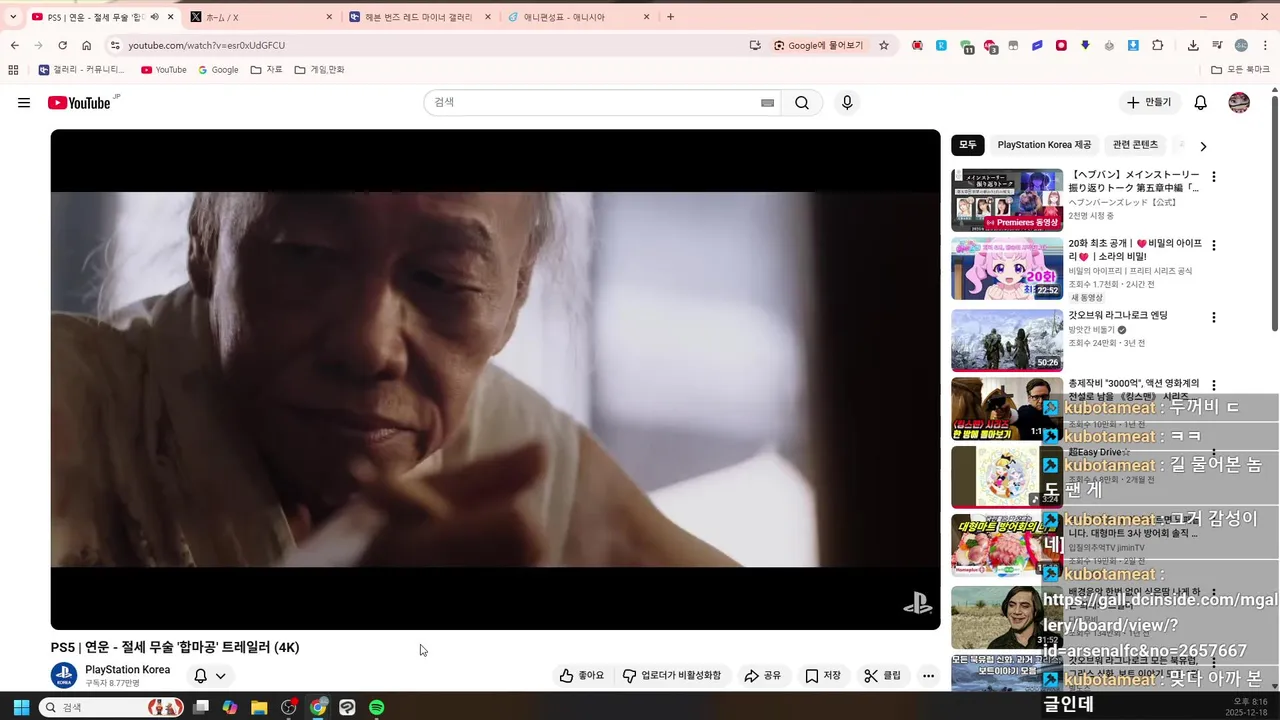Expand the 게임,만화 bookmark folder

(320, 70)
